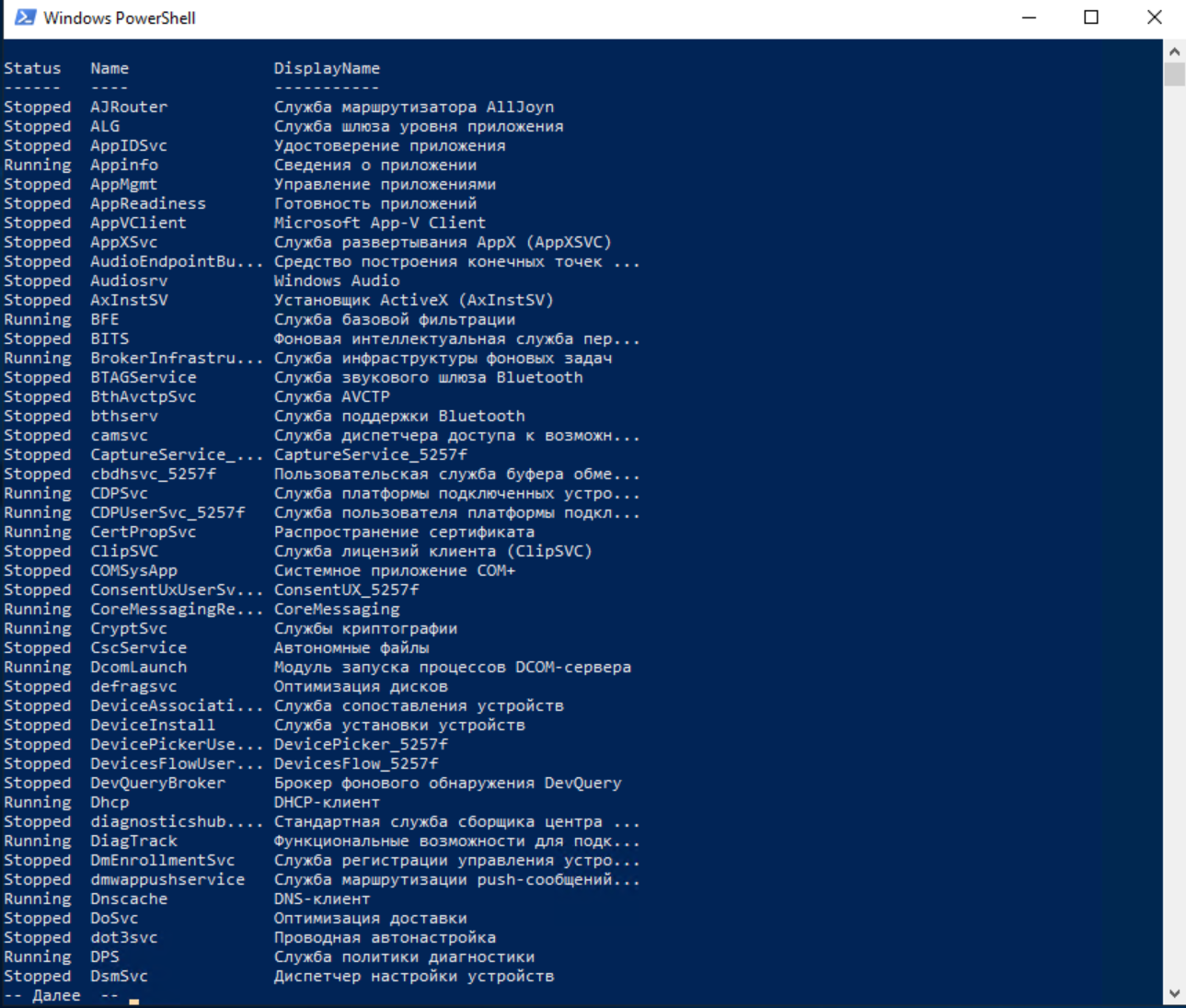Click the scrollbar down arrow

(x=1176, y=994)
